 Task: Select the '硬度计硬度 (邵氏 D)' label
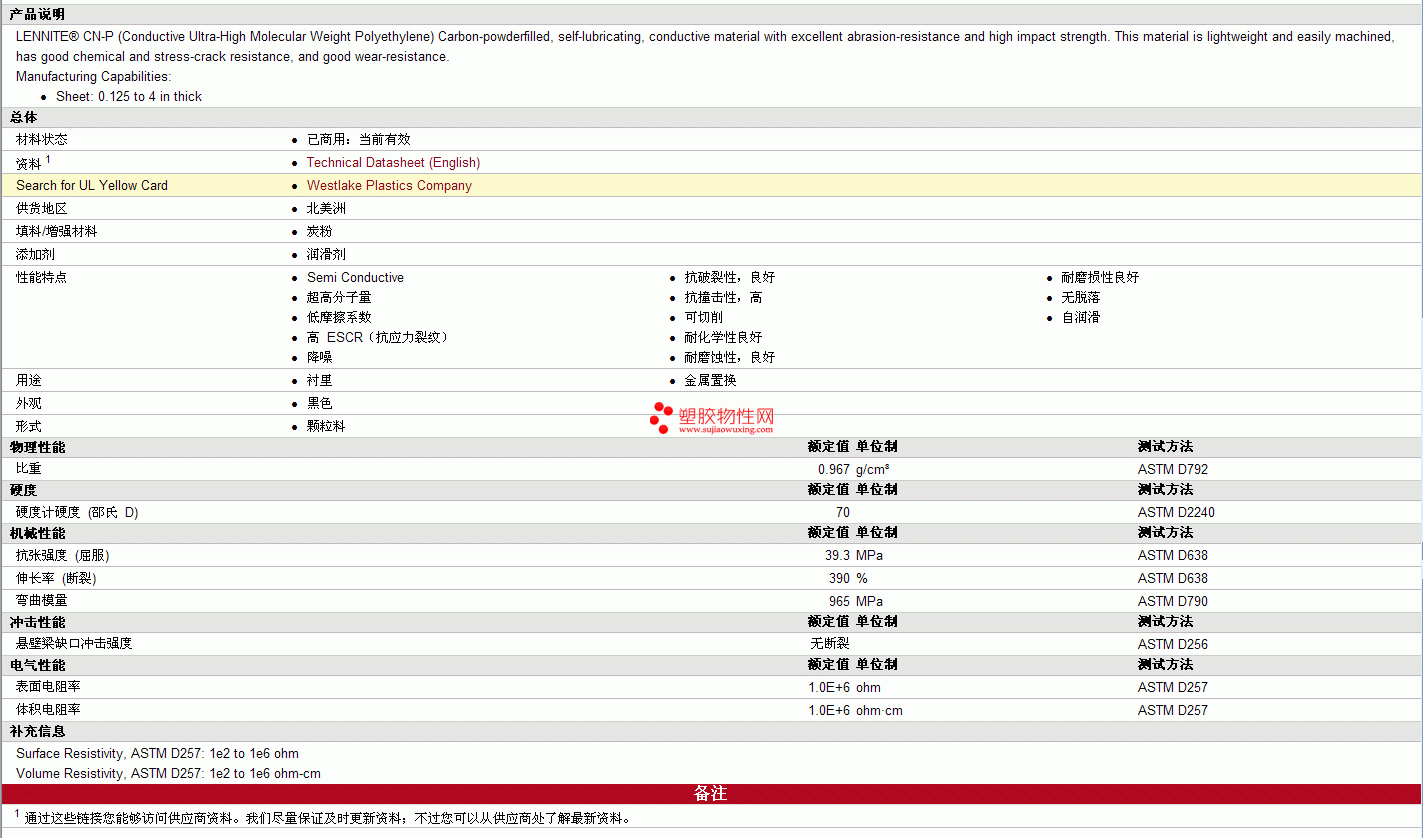pyautogui.click(x=77, y=512)
